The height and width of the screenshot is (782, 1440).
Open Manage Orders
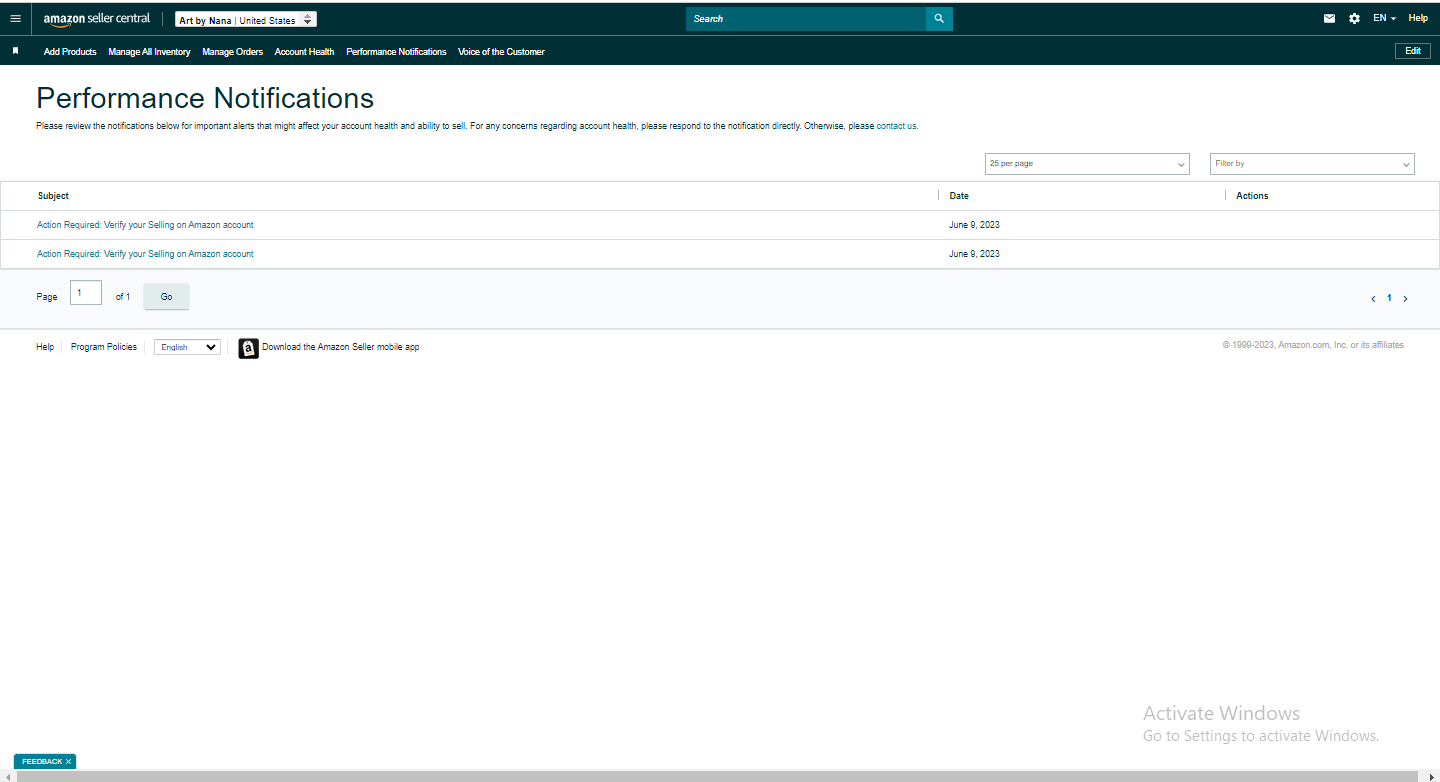click(232, 52)
